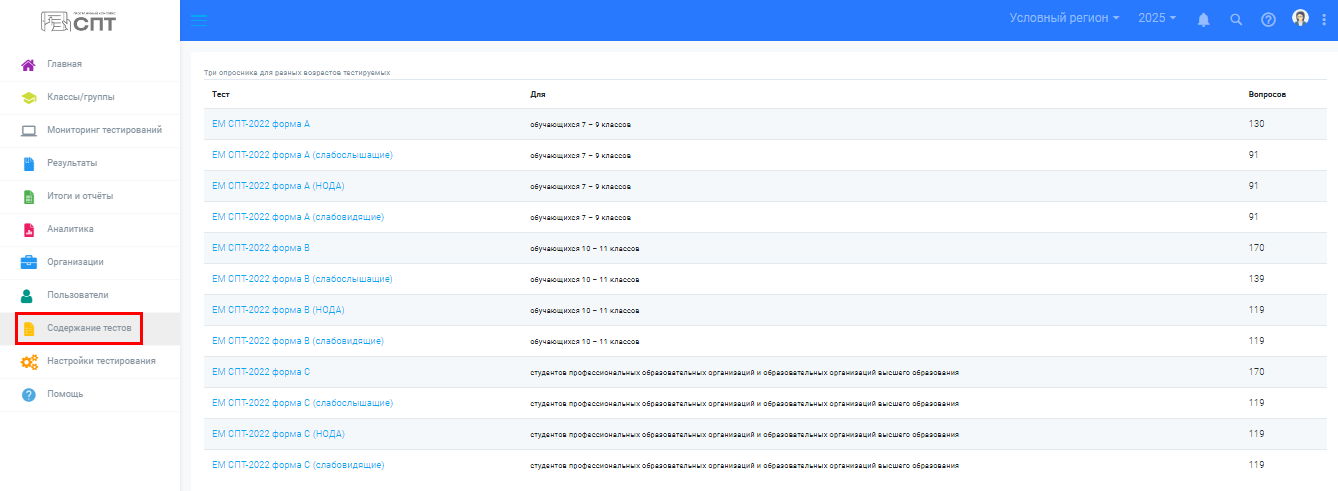Select Результаты in the sidebar
The image size is (1338, 491).
(72, 163)
